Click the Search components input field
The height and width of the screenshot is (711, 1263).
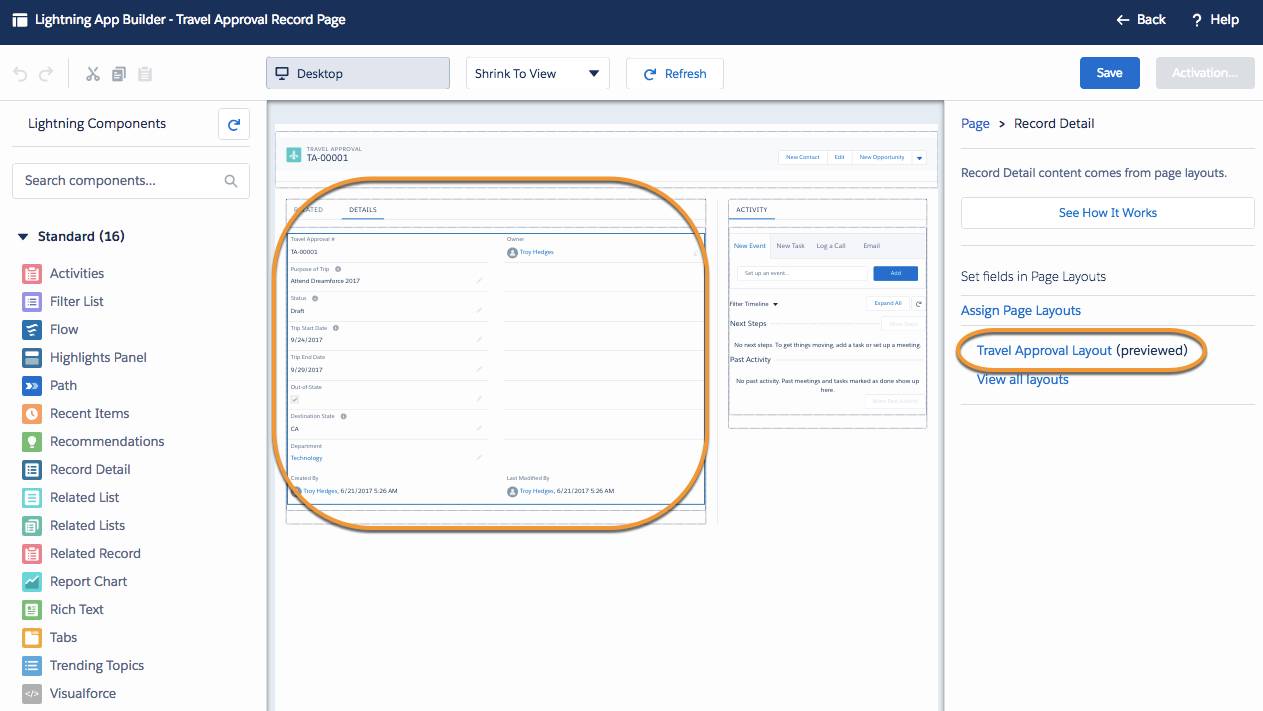click(x=131, y=181)
